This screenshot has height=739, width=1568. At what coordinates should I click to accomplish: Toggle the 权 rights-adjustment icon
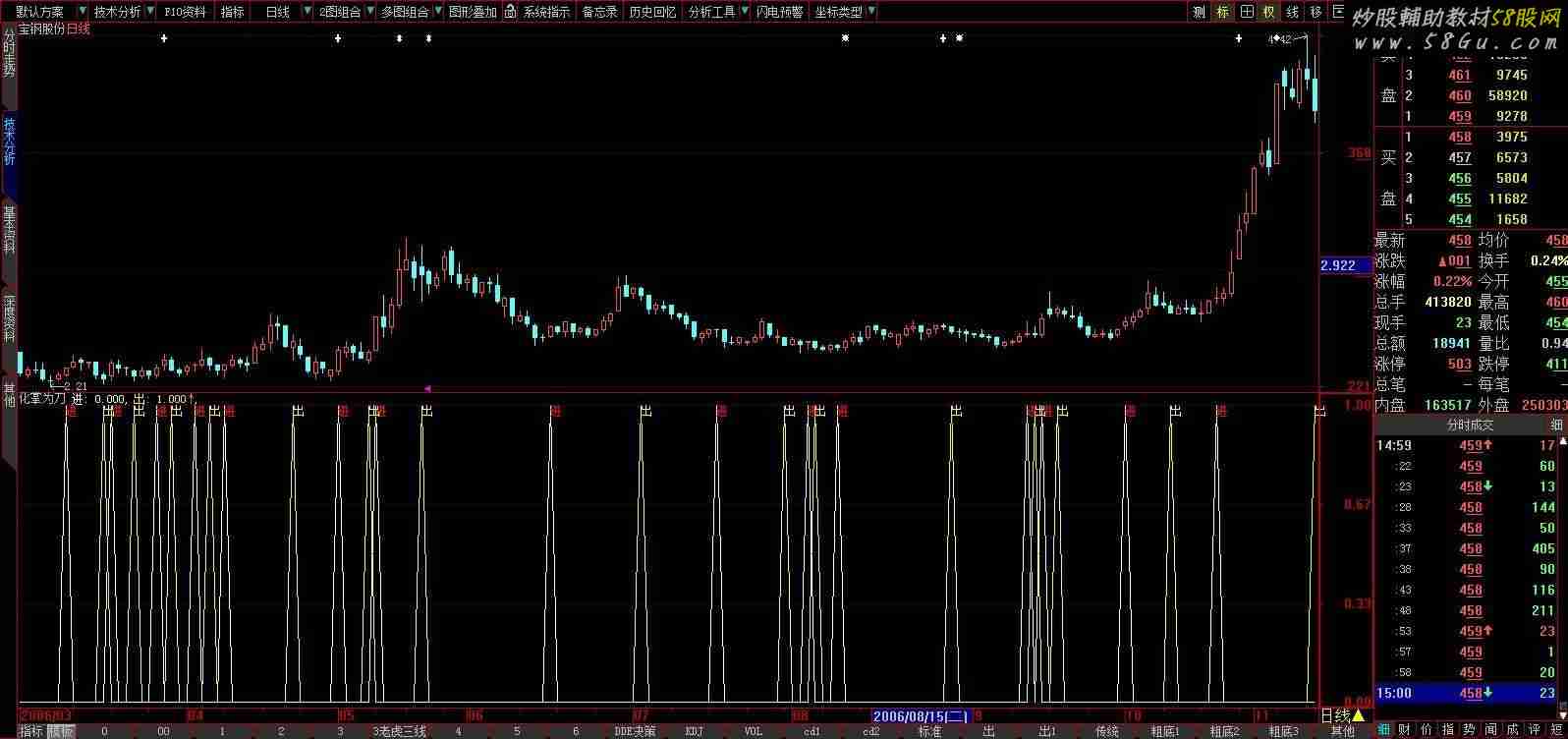tap(1269, 12)
